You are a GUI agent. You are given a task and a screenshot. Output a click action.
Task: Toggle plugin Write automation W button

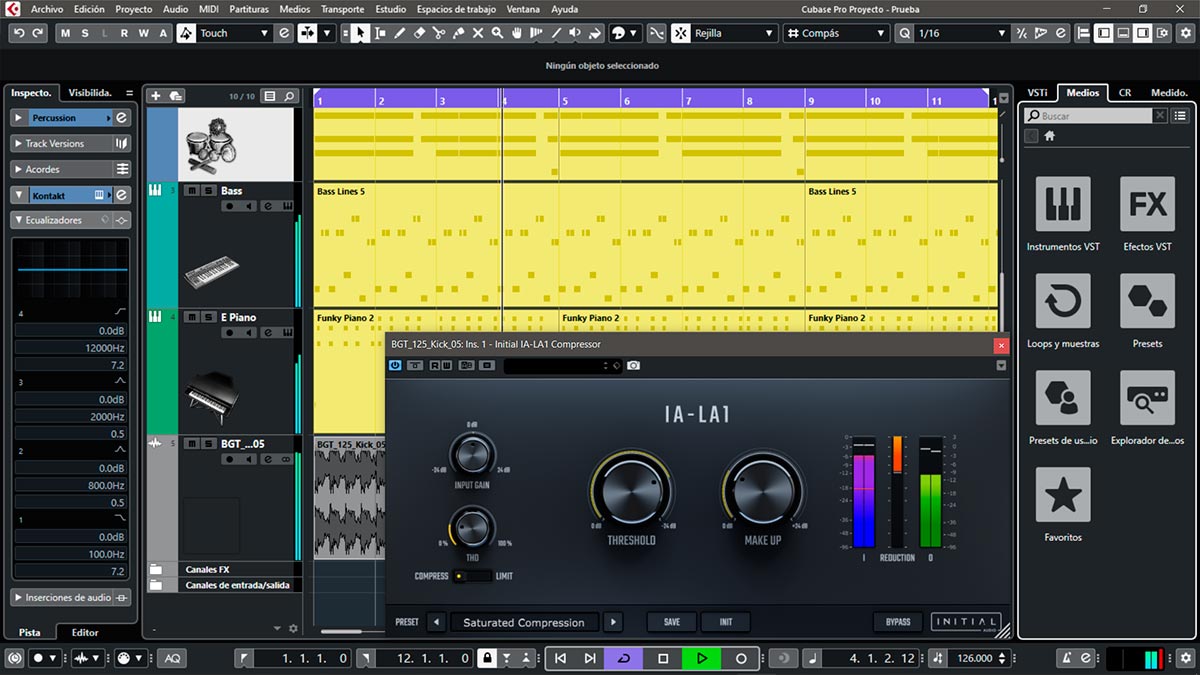446,366
